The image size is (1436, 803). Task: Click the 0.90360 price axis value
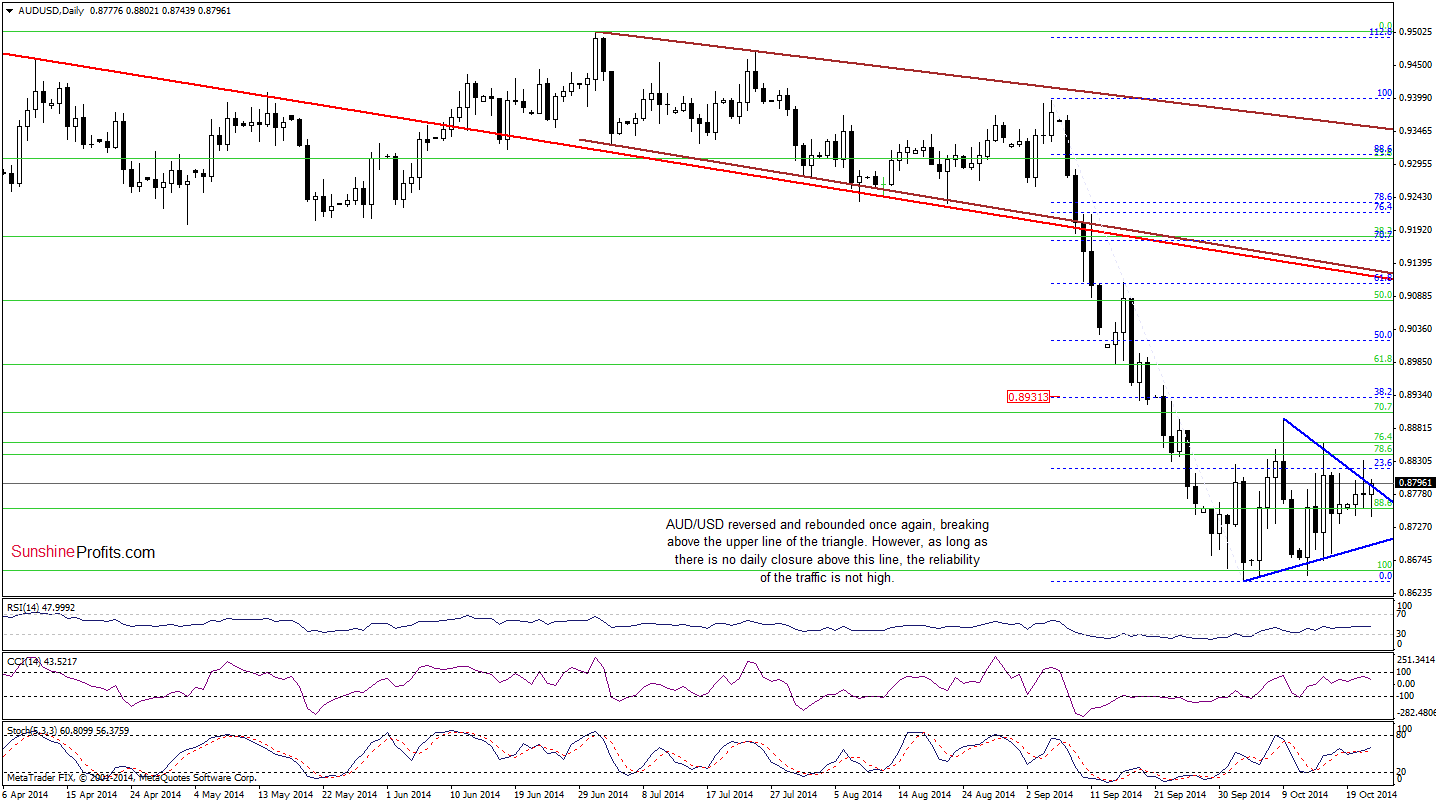click(x=1414, y=329)
